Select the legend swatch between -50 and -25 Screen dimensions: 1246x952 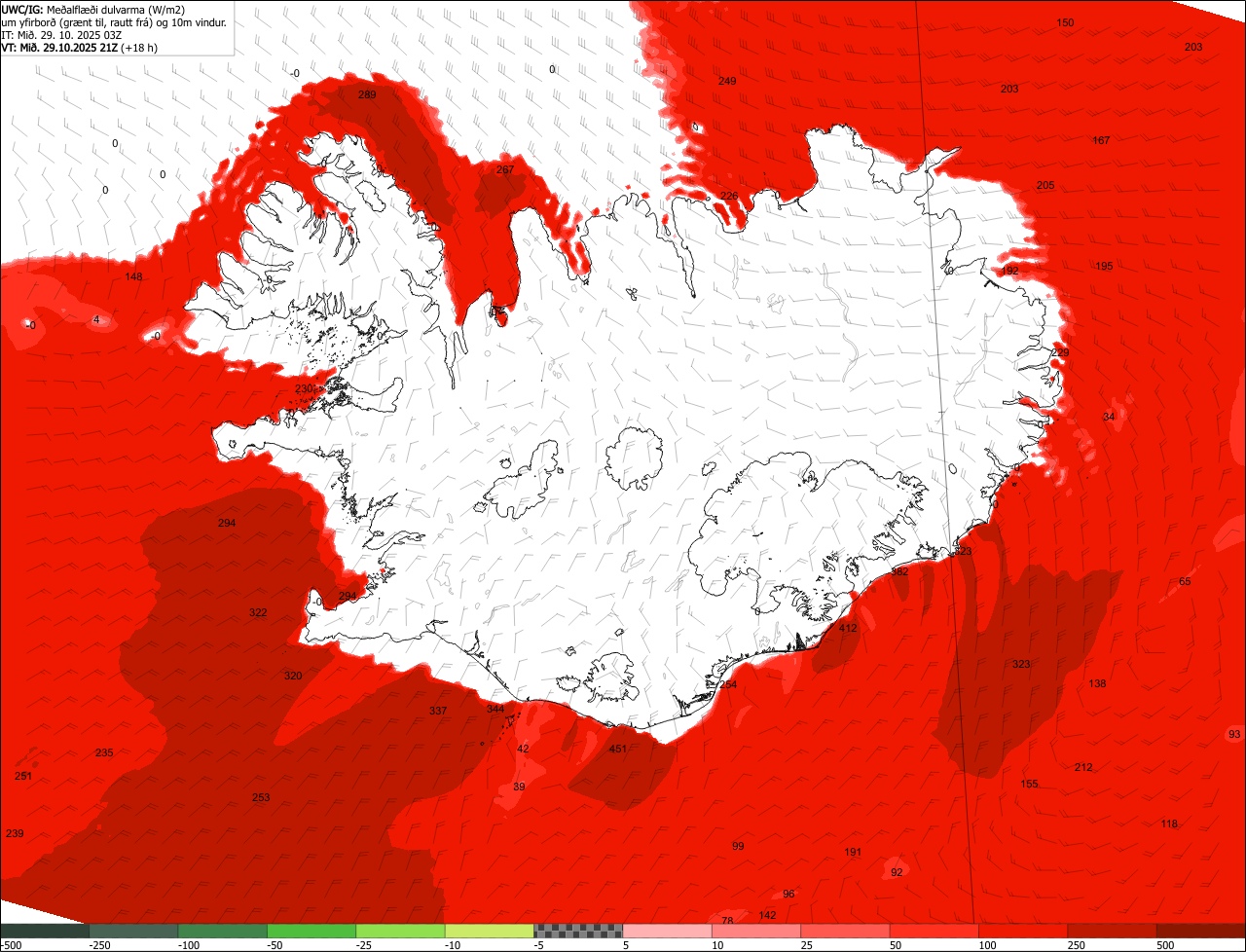(x=311, y=931)
